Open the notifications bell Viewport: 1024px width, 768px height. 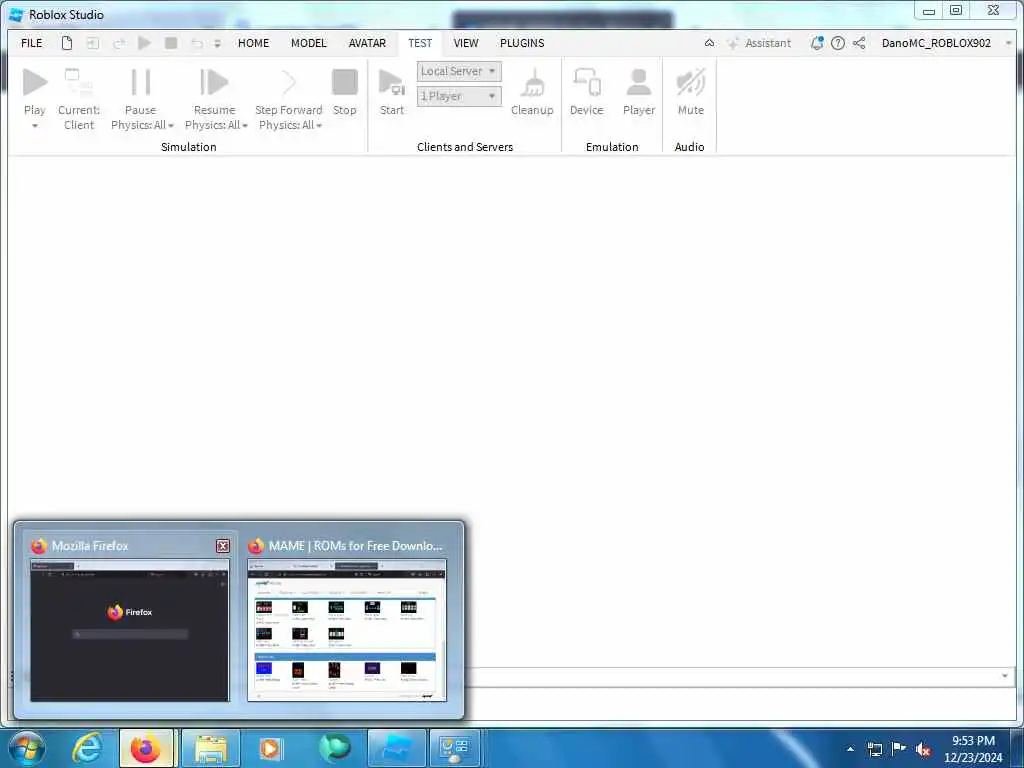point(816,43)
